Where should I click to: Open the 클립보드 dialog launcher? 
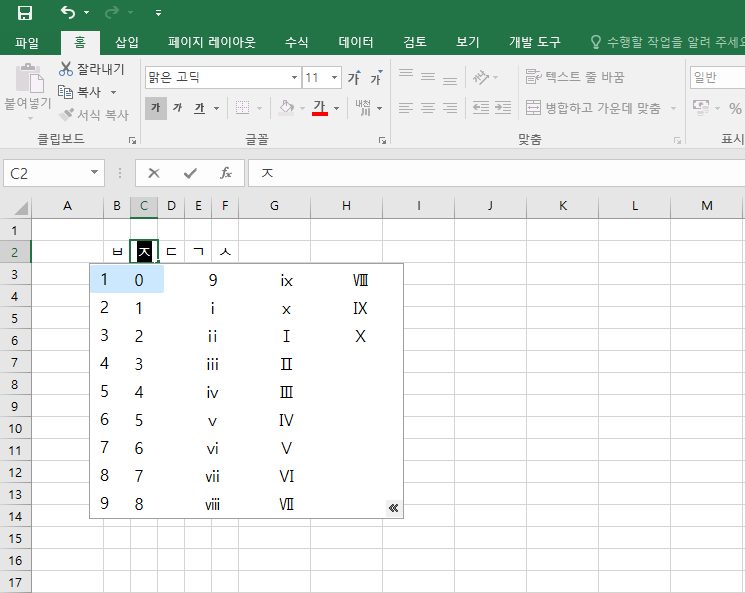click(133, 141)
